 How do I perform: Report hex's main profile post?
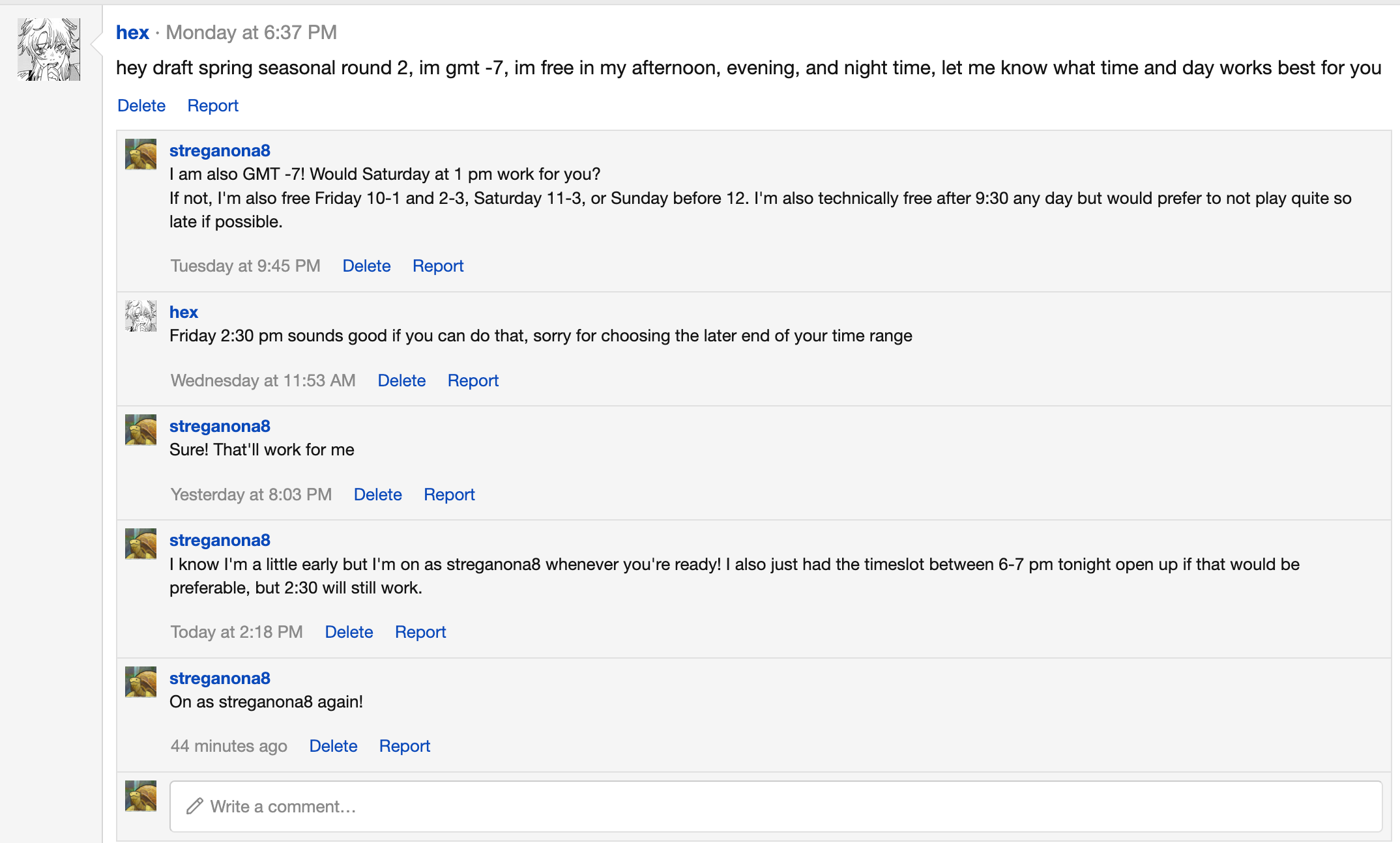[213, 106]
